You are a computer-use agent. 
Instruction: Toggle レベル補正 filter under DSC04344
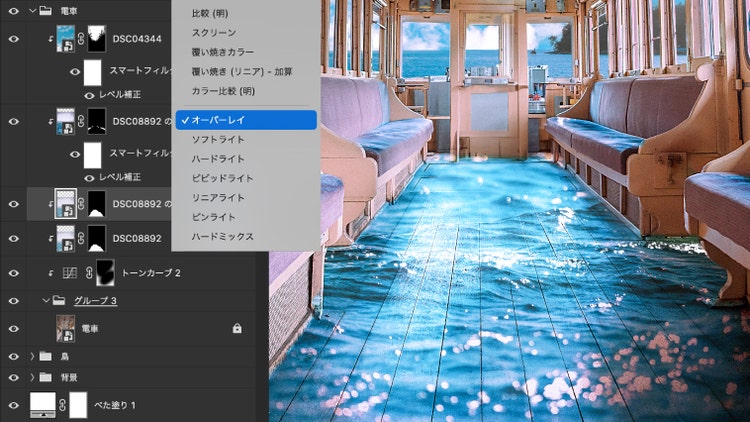(x=89, y=95)
